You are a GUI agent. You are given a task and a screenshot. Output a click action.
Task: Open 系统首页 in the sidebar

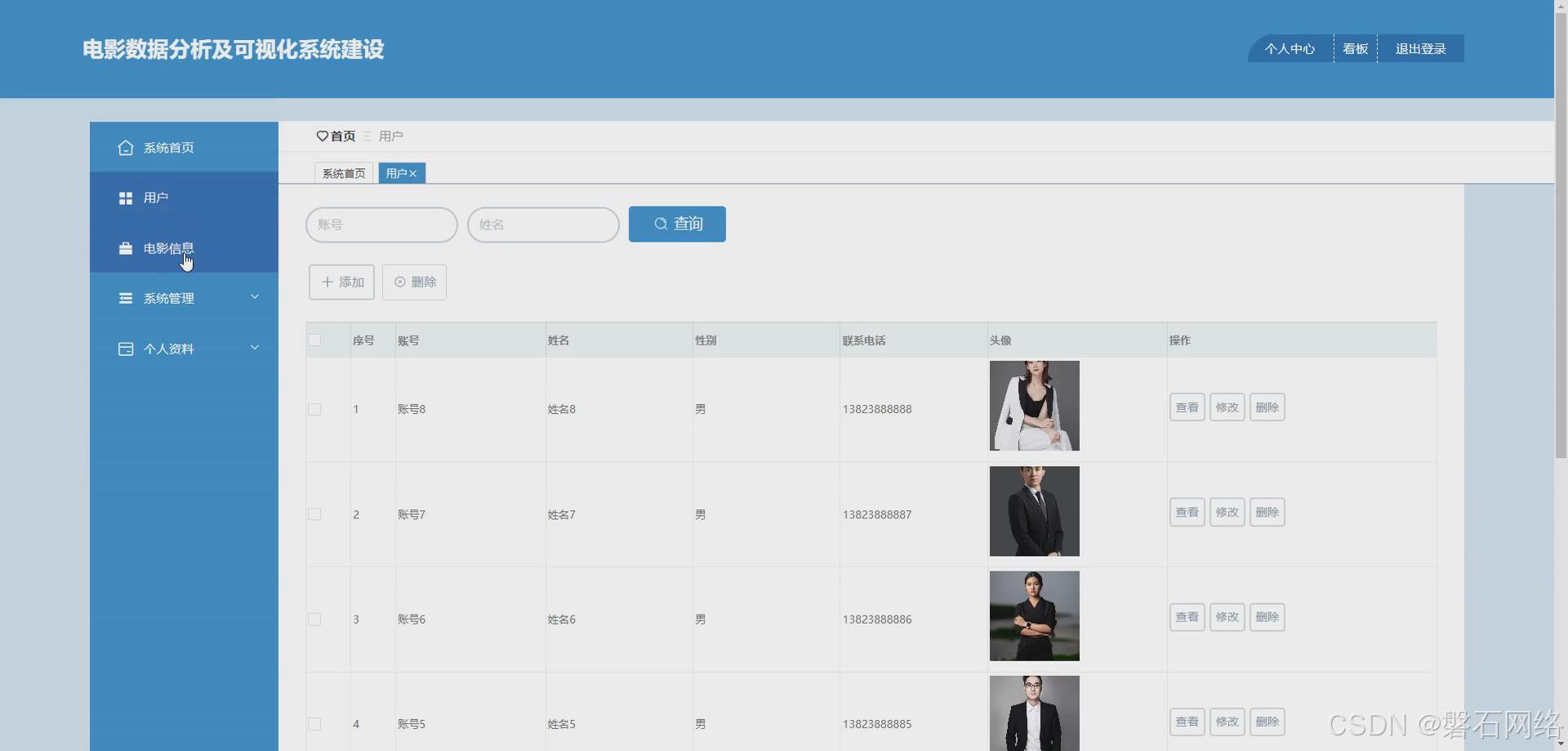pos(184,148)
